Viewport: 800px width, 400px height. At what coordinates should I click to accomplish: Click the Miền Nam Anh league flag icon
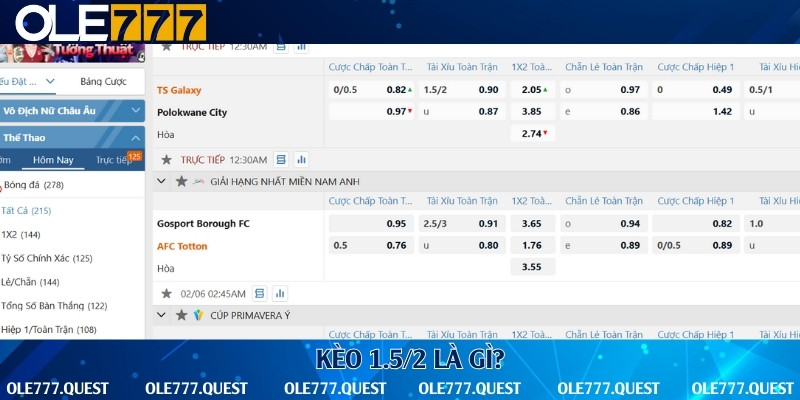point(198,181)
